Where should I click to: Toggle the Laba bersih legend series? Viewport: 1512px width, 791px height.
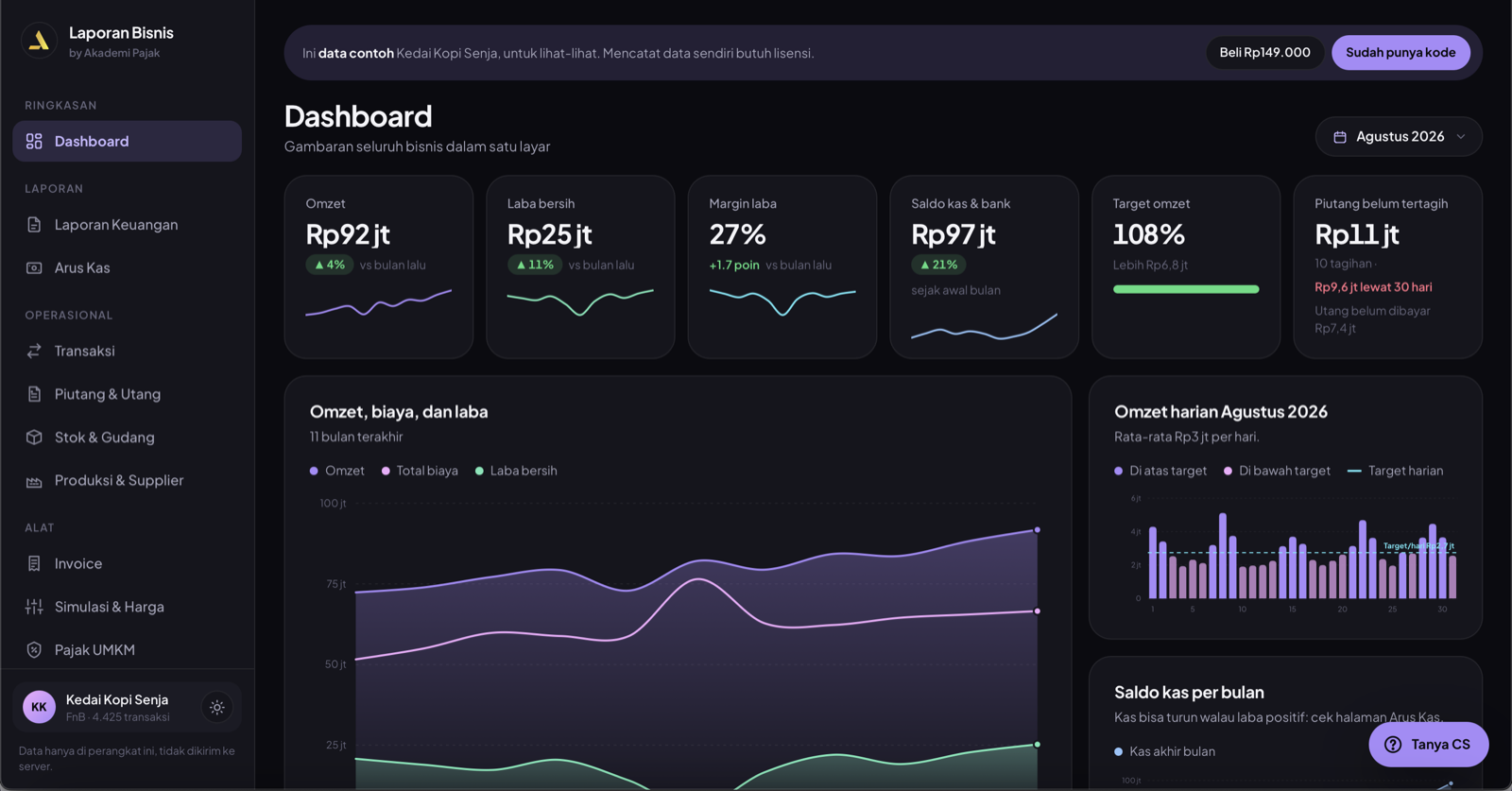pyautogui.click(x=516, y=471)
